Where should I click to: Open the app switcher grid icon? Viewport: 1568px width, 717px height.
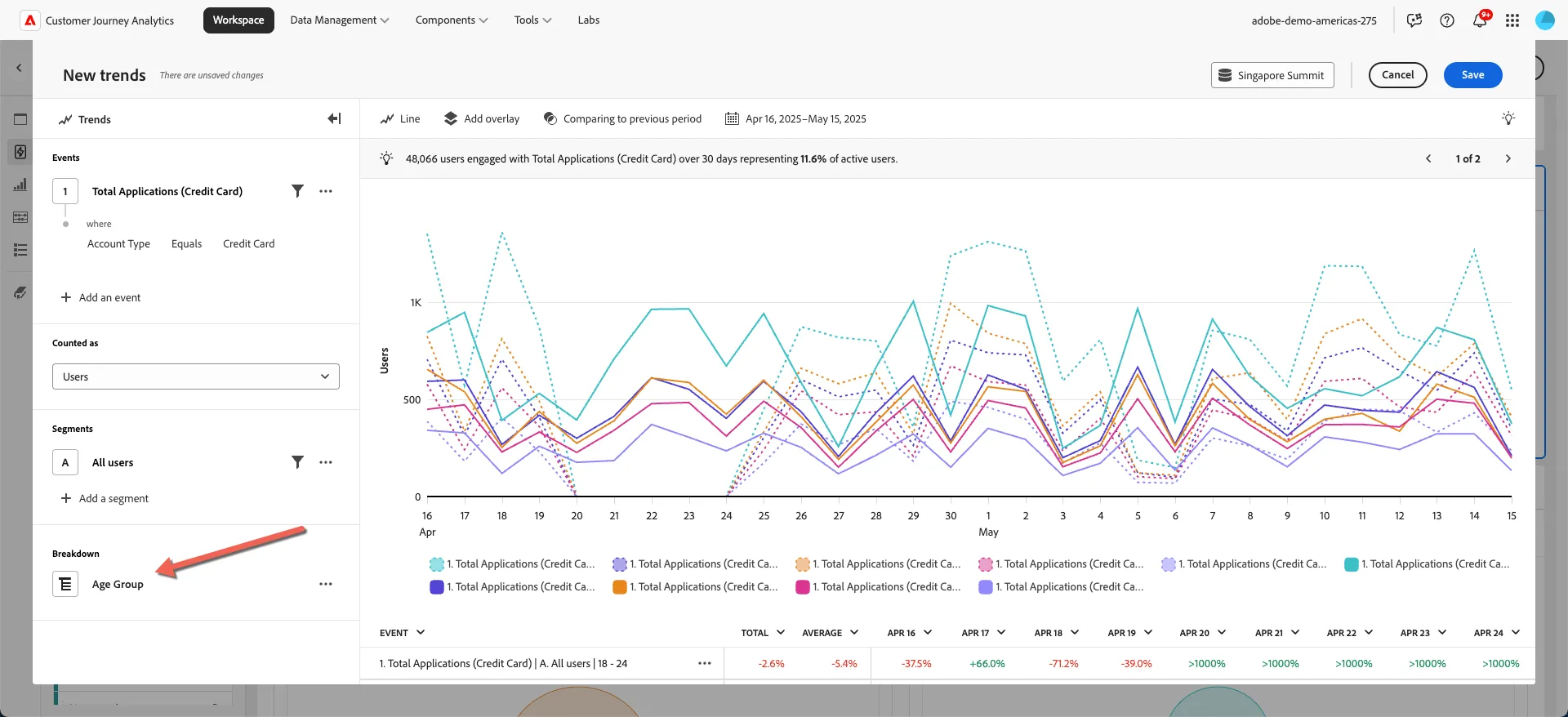1512,20
